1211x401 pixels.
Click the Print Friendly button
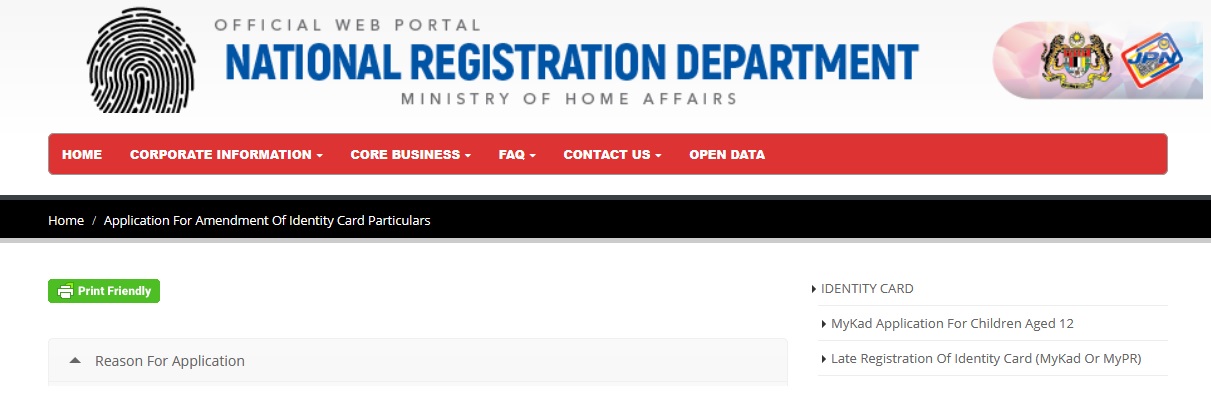point(104,291)
